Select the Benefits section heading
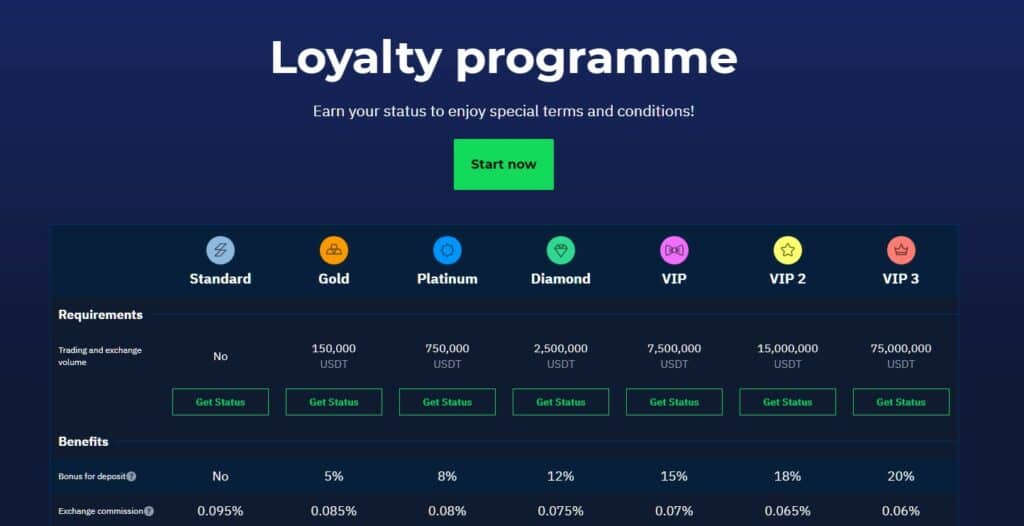1024x526 pixels. pyautogui.click(x=84, y=442)
